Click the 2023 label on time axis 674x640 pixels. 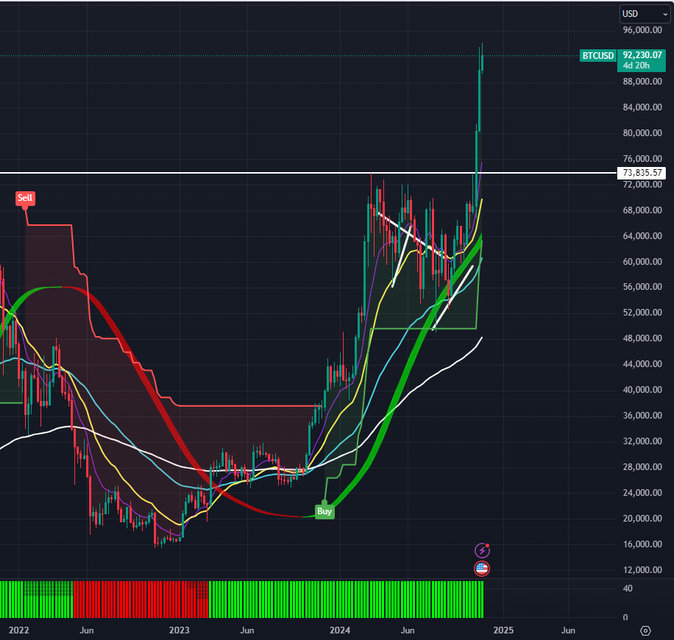180,630
